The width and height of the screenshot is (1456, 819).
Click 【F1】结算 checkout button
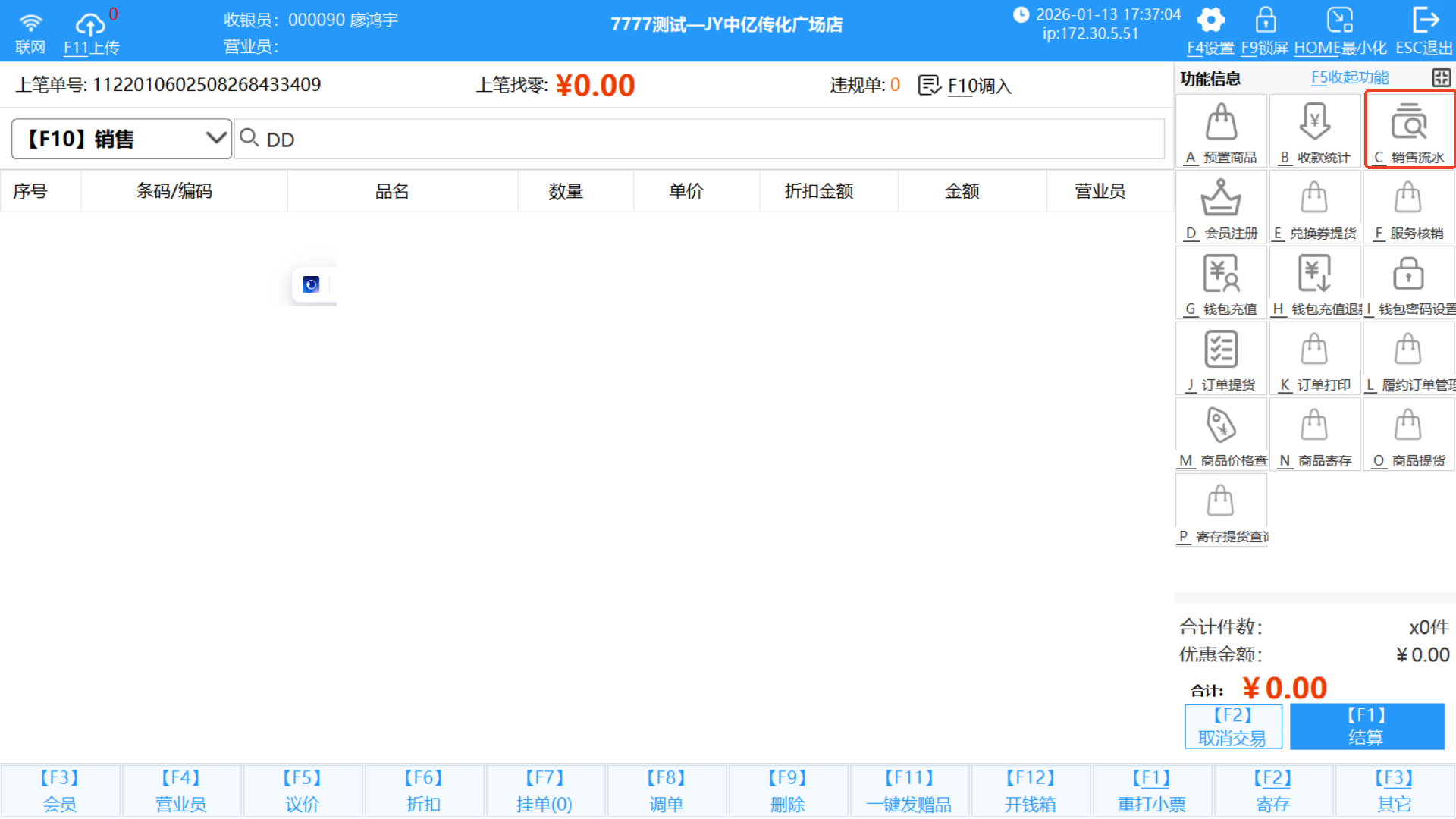point(1367,726)
